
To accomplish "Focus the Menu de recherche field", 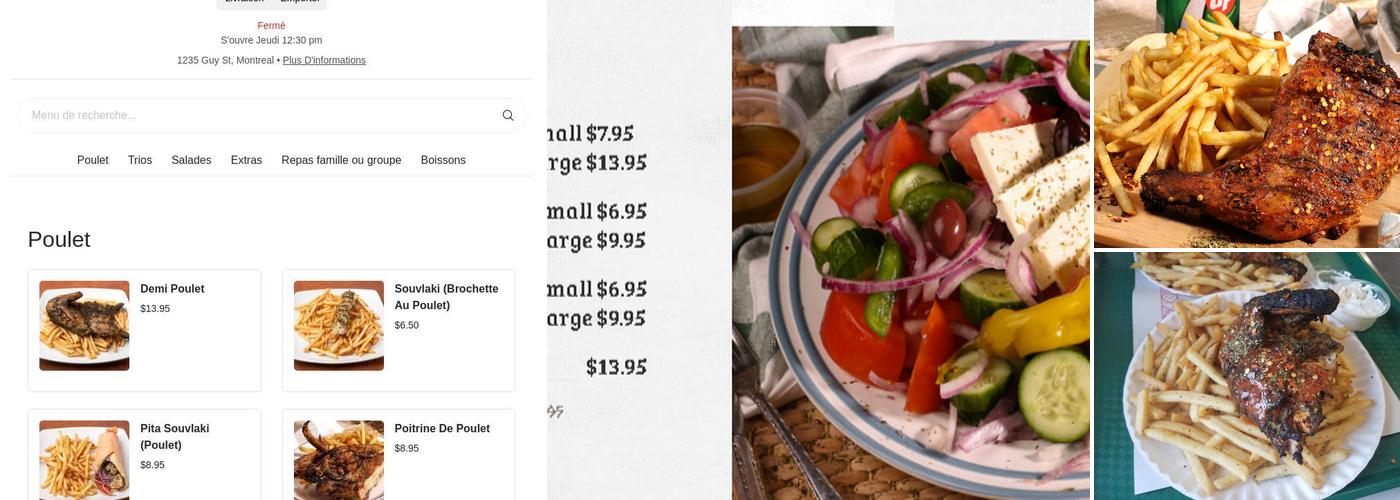I will click(x=271, y=115).
